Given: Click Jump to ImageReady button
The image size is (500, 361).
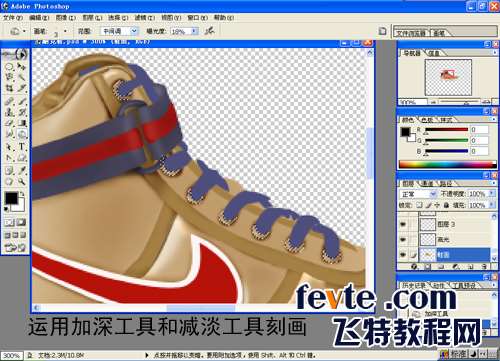Looking at the screenshot, I should tap(15, 248).
